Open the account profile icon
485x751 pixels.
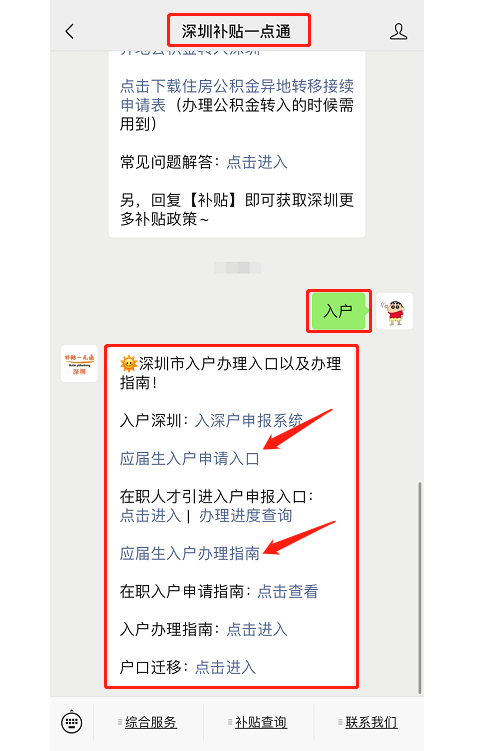pyautogui.click(x=398, y=32)
